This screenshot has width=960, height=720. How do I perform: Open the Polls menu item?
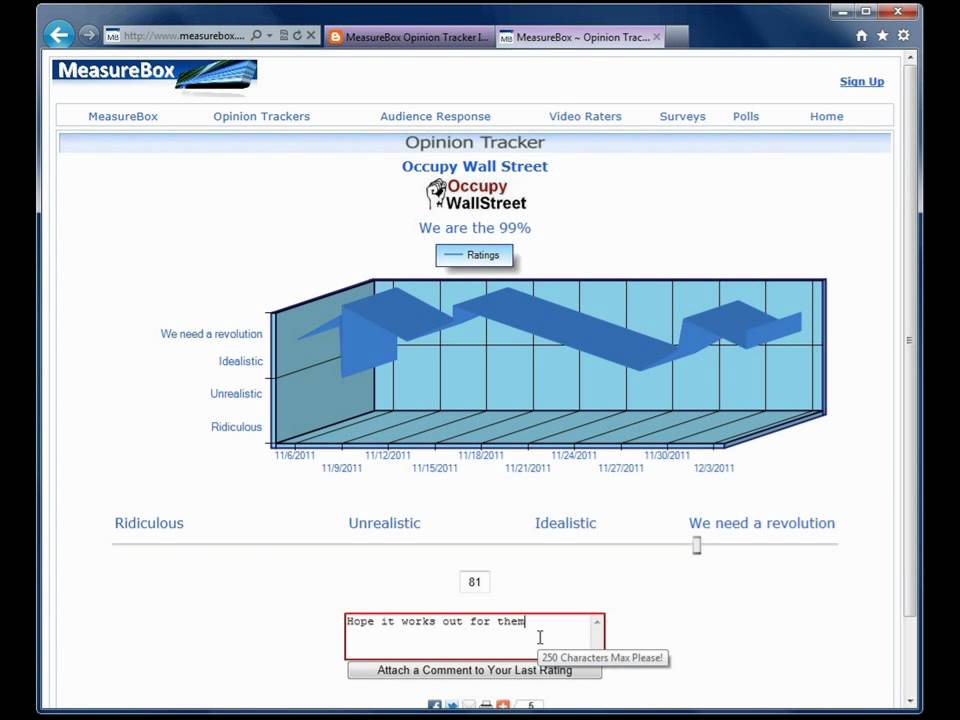coord(746,116)
